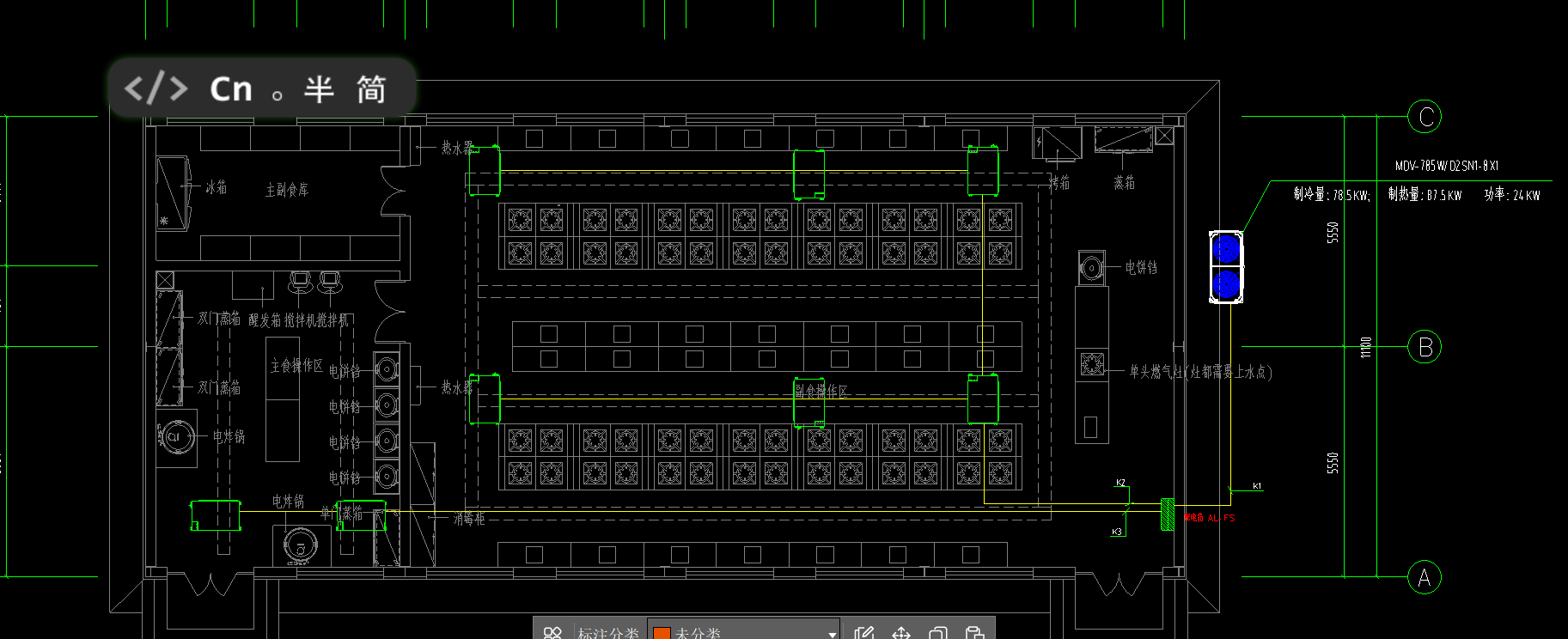Select the move annotation arrows icon
Image resolution: width=1568 pixels, height=639 pixels.
click(x=901, y=633)
